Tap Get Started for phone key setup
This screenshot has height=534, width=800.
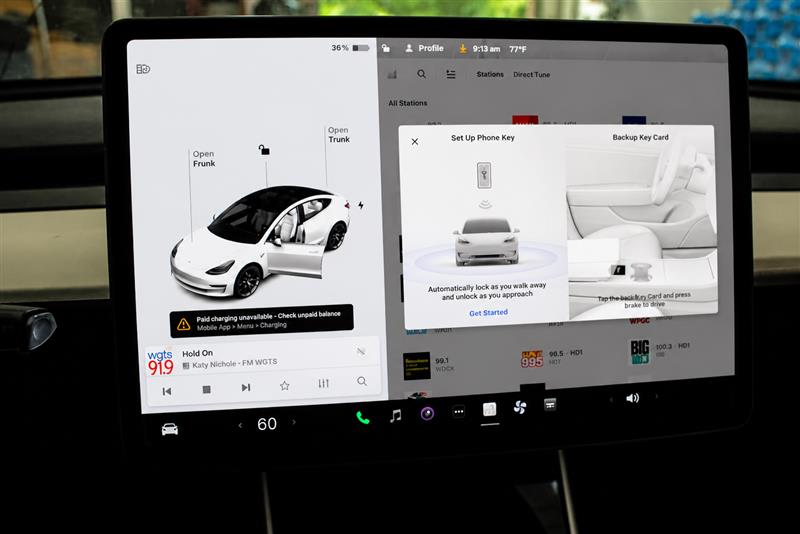coord(488,313)
